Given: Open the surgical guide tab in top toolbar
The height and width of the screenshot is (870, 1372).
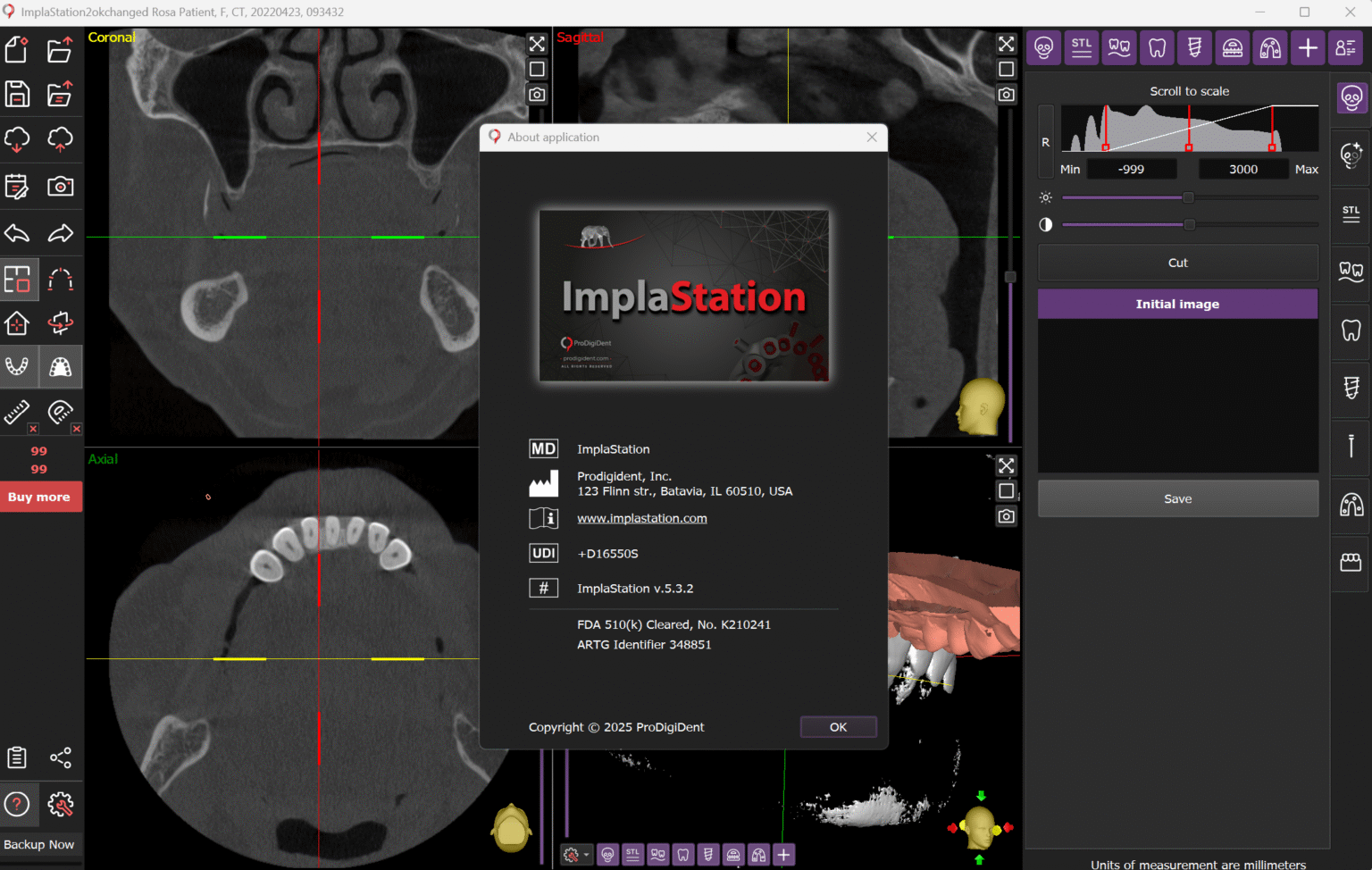Looking at the screenshot, I should pyautogui.click(x=1233, y=47).
